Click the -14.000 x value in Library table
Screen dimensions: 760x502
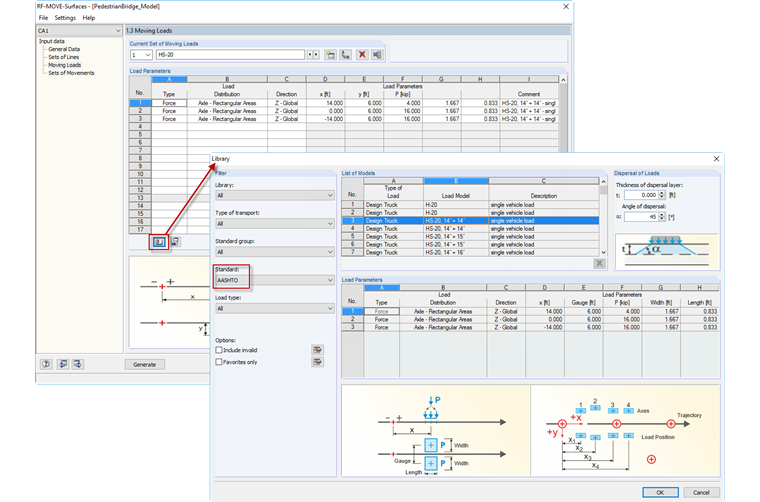click(x=545, y=328)
